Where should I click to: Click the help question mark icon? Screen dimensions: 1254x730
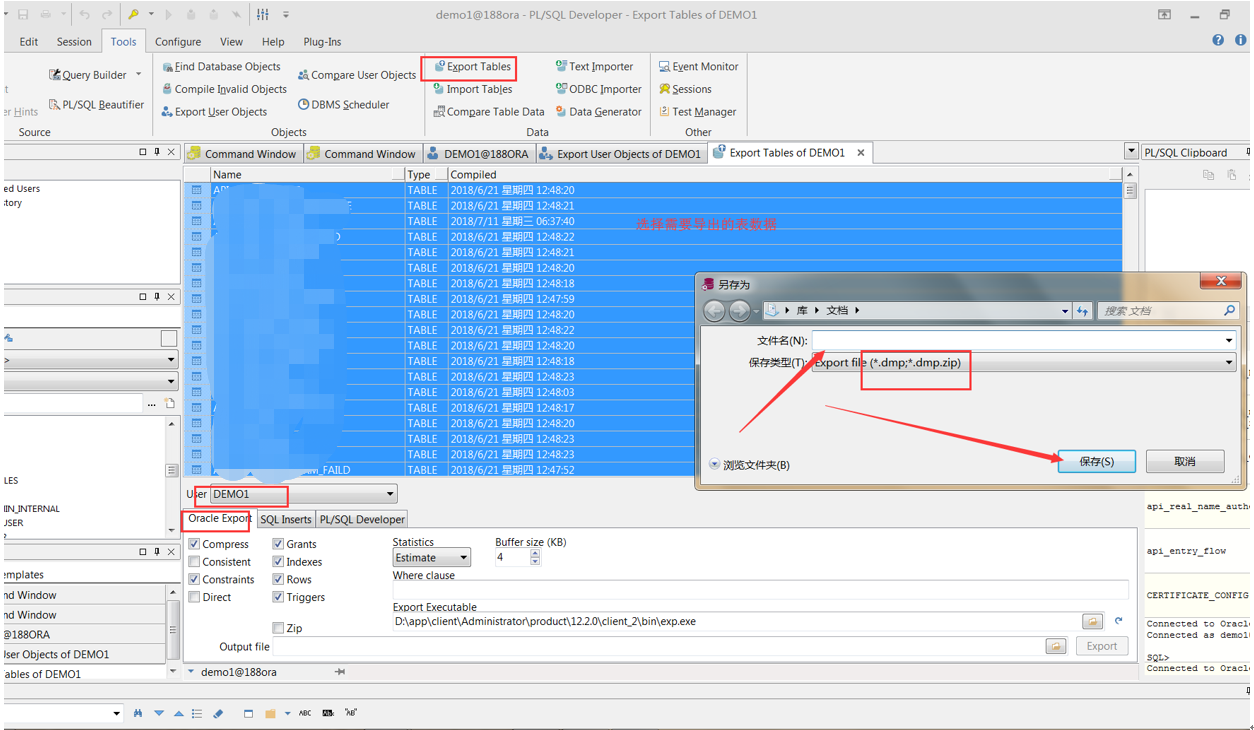[x=1218, y=41]
